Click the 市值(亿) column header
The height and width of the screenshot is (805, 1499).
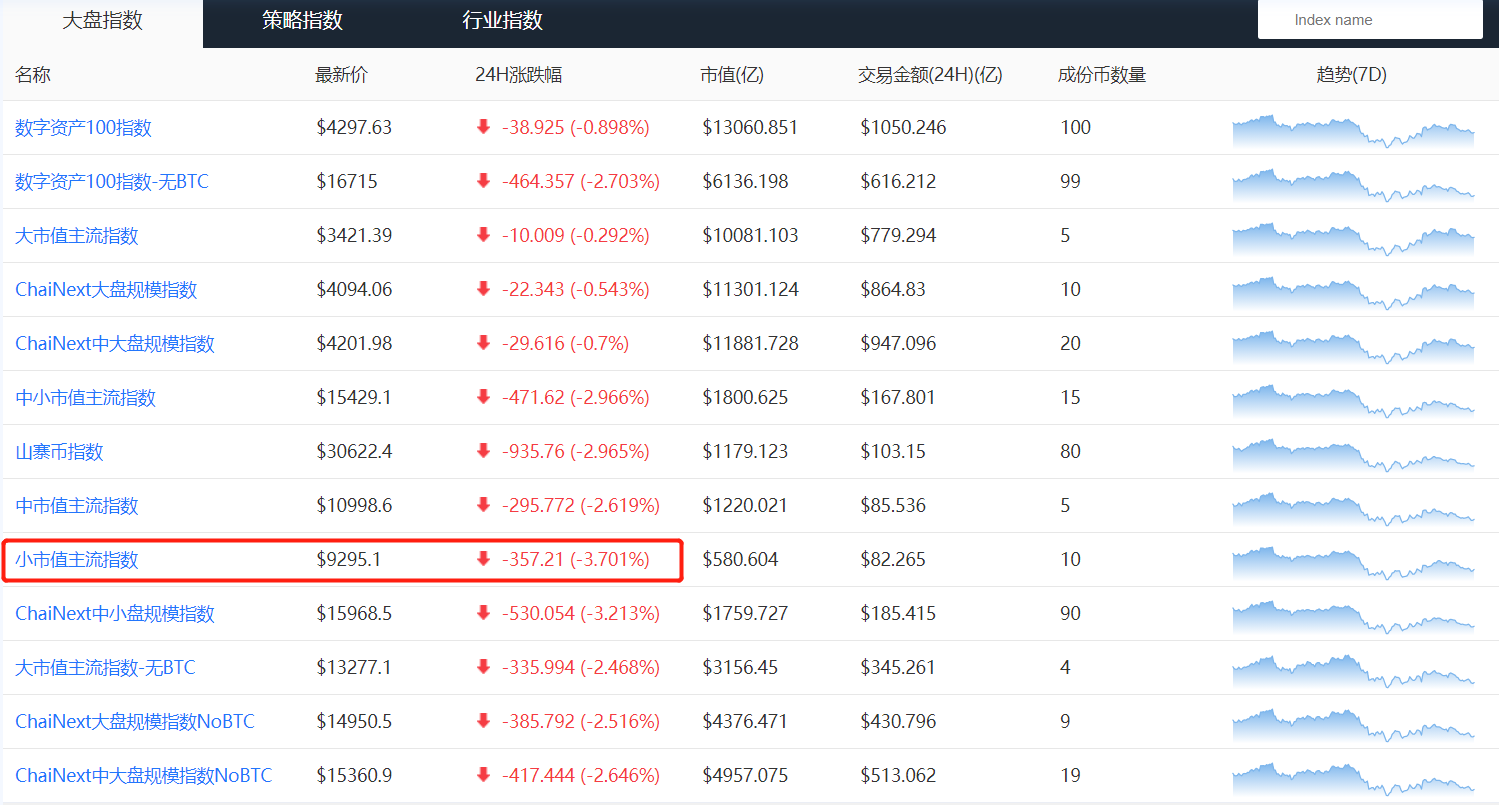coord(732,75)
